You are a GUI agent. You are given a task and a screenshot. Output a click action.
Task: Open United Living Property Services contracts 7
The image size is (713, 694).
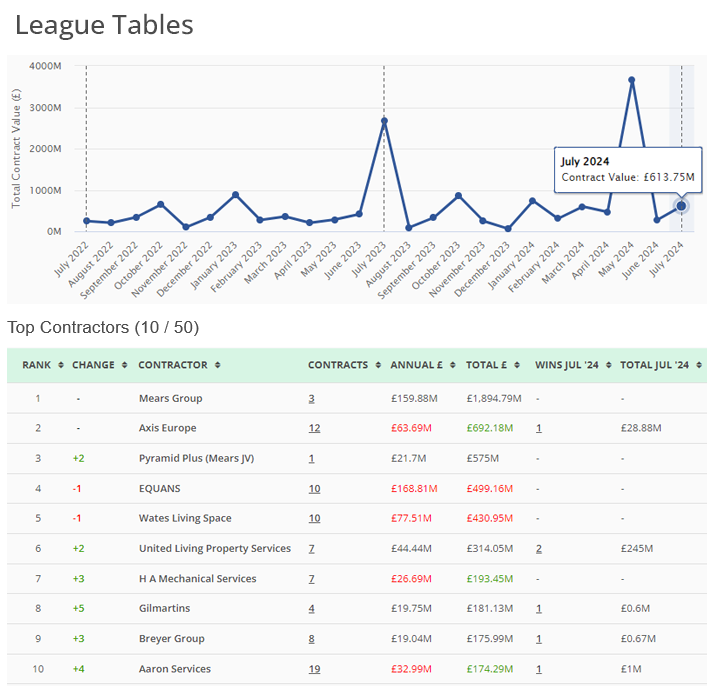311,549
